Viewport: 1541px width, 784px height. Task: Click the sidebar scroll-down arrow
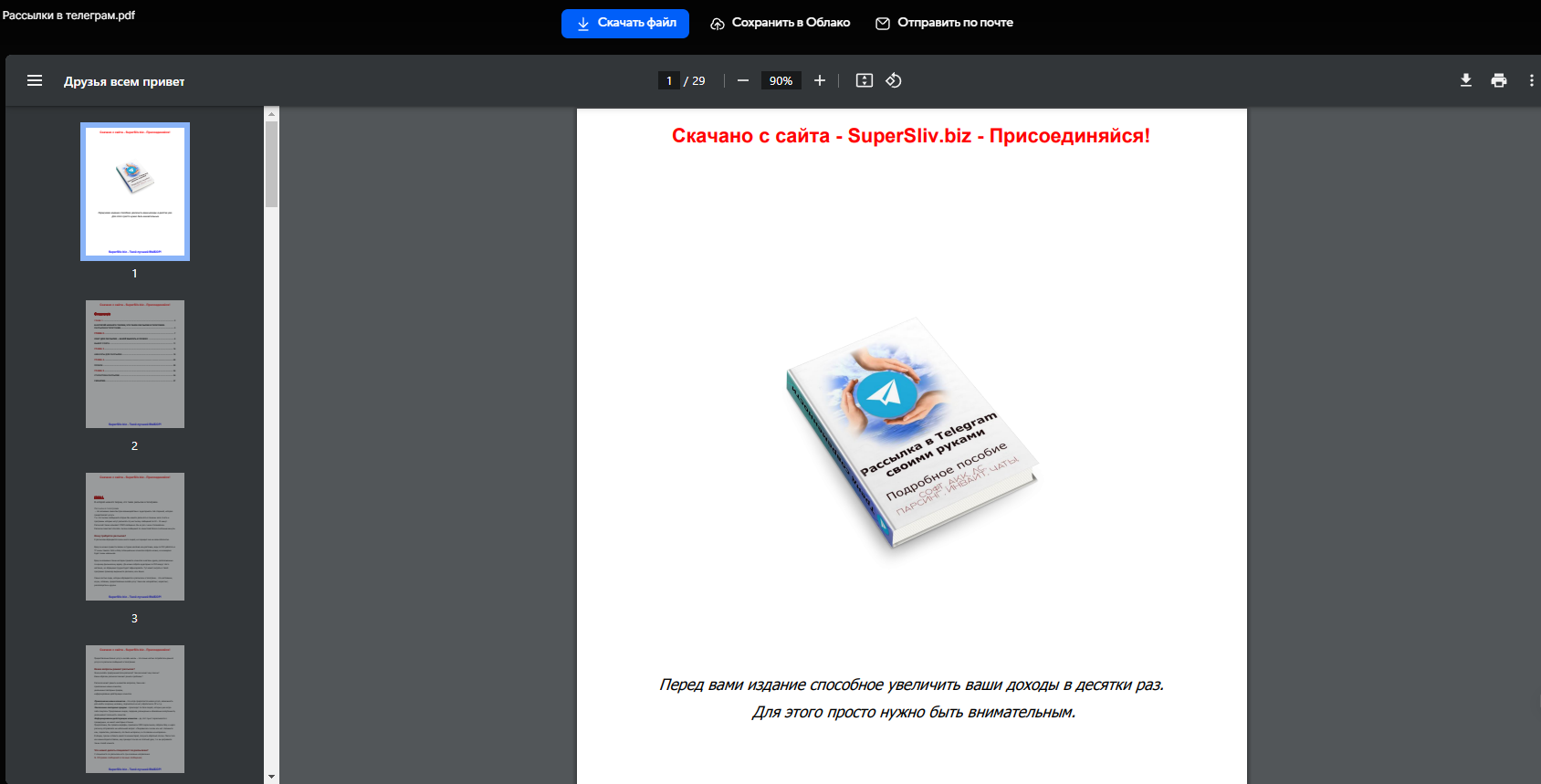tap(271, 777)
